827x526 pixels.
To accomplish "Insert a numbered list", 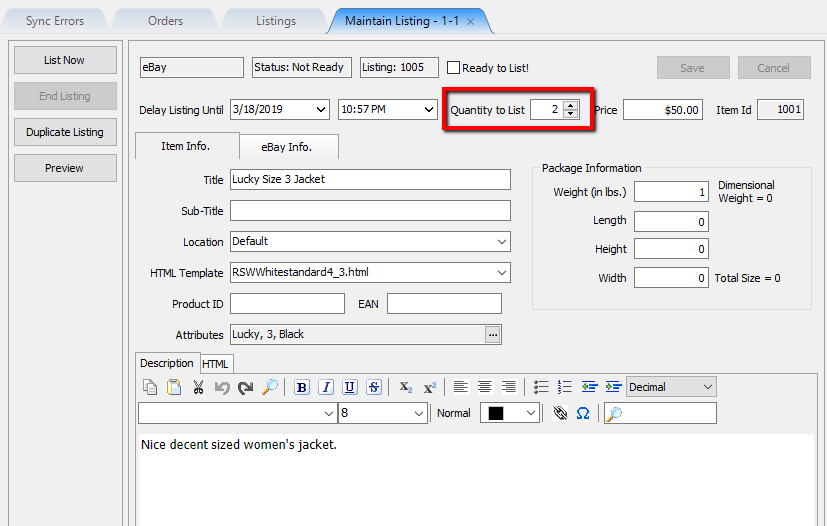I will pos(564,387).
